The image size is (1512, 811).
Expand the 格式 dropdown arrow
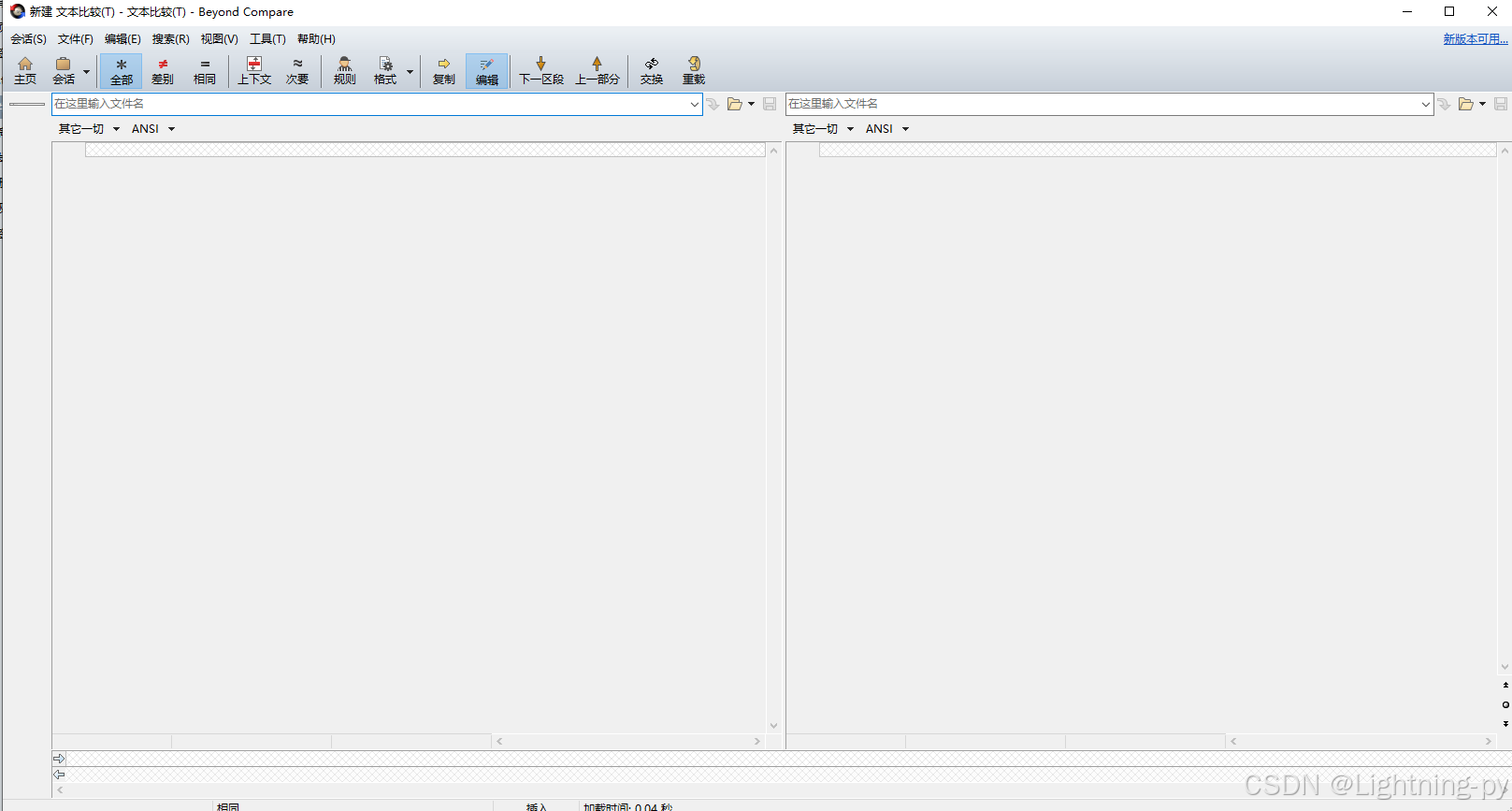tap(410, 71)
